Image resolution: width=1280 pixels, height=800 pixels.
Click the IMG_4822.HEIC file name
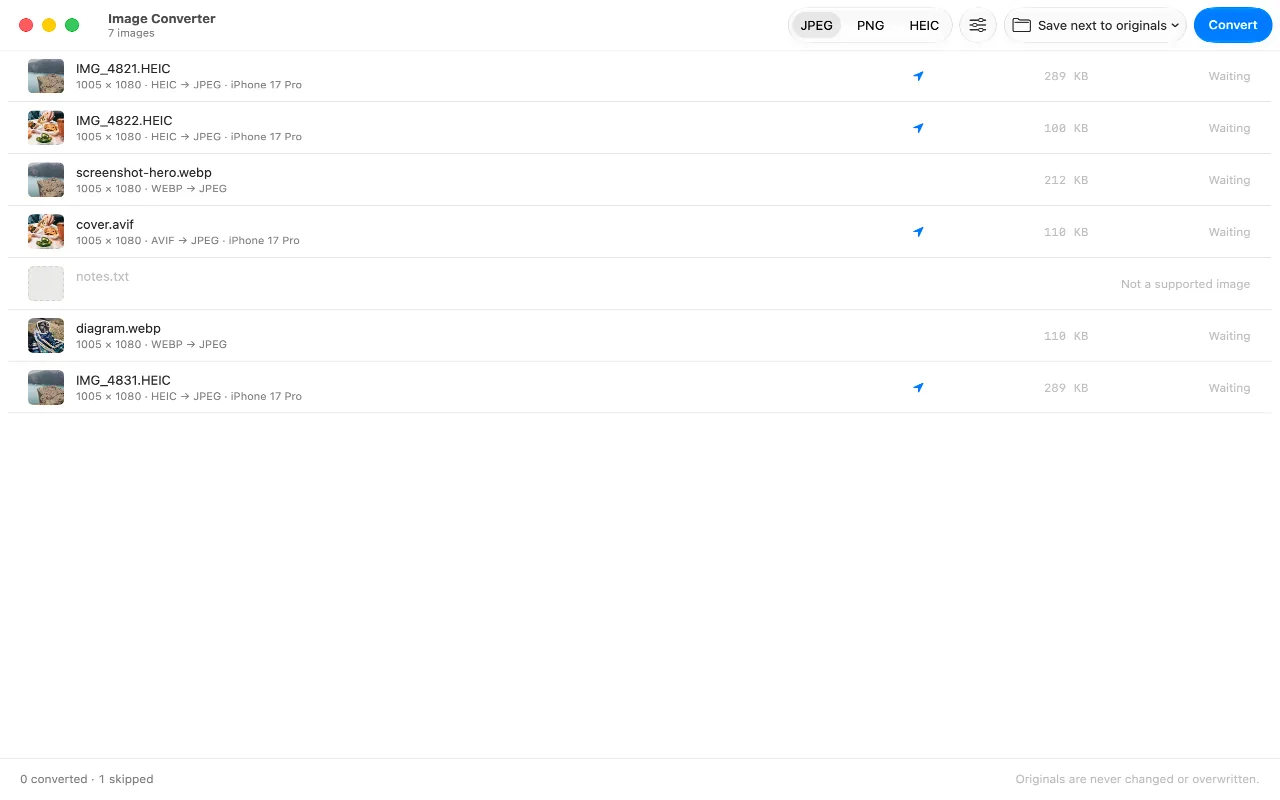(124, 121)
